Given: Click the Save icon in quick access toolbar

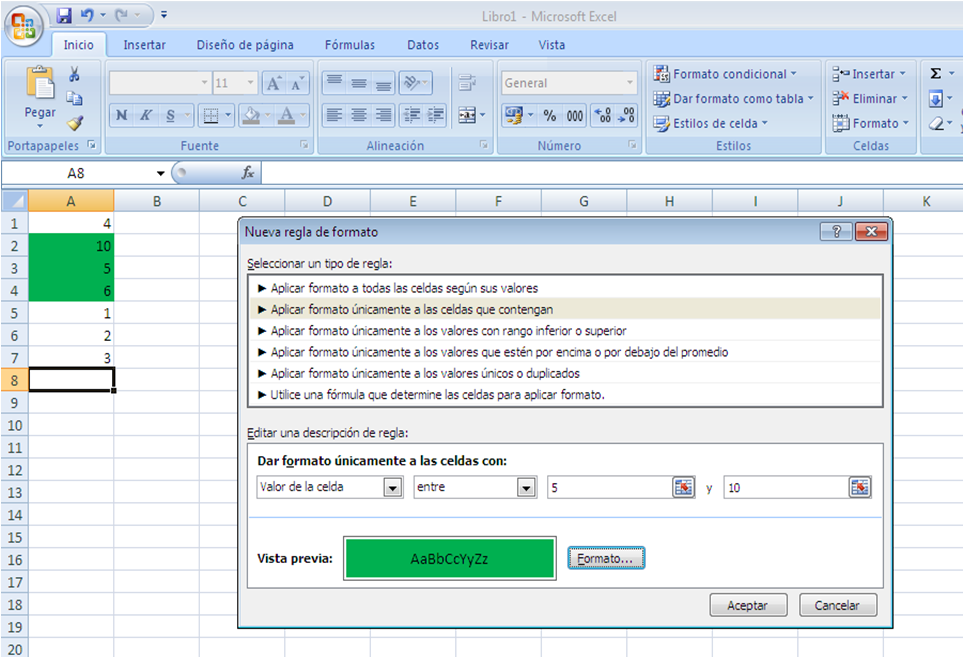Looking at the screenshot, I should pyautogui.click(x=64, y=15).
